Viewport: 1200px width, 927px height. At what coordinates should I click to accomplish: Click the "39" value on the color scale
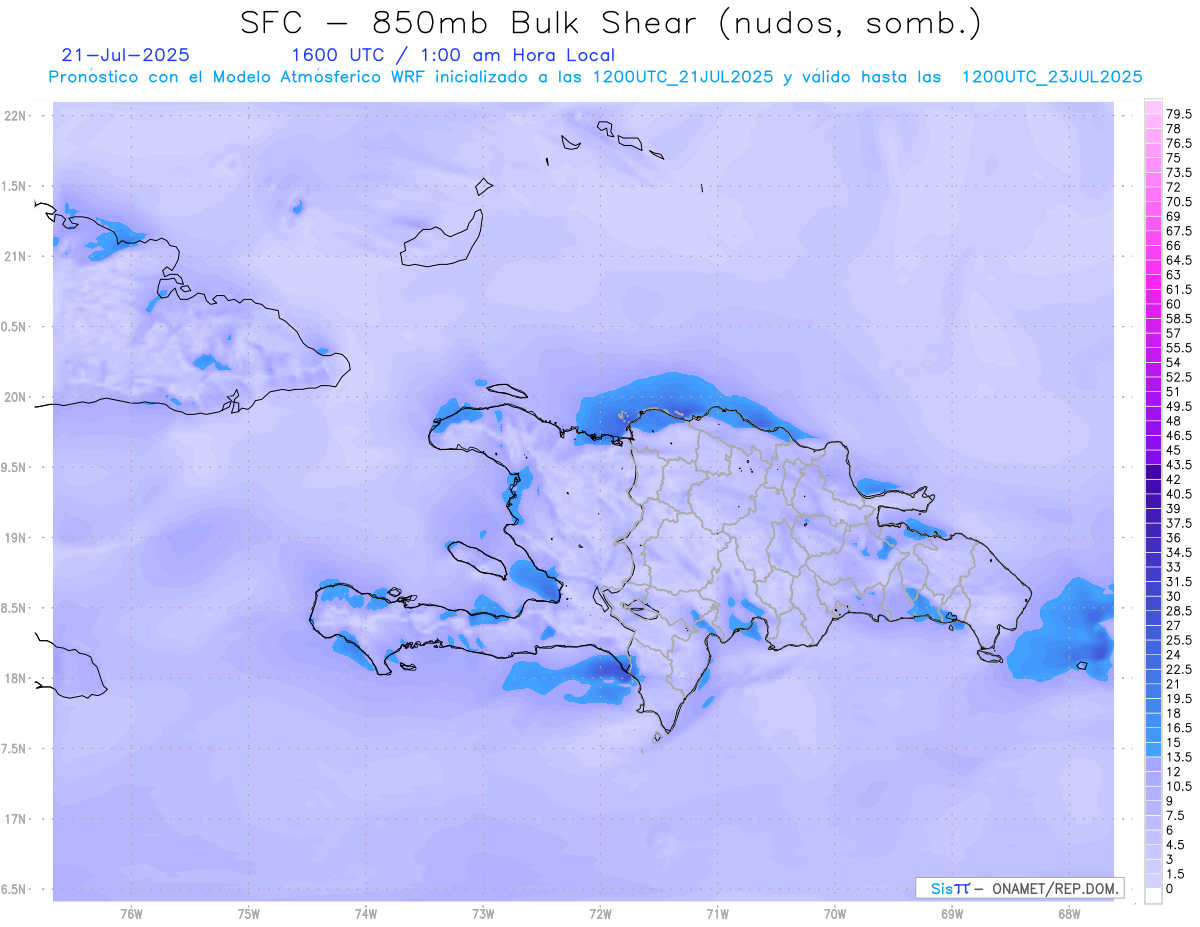click(x=1174, y=508)
